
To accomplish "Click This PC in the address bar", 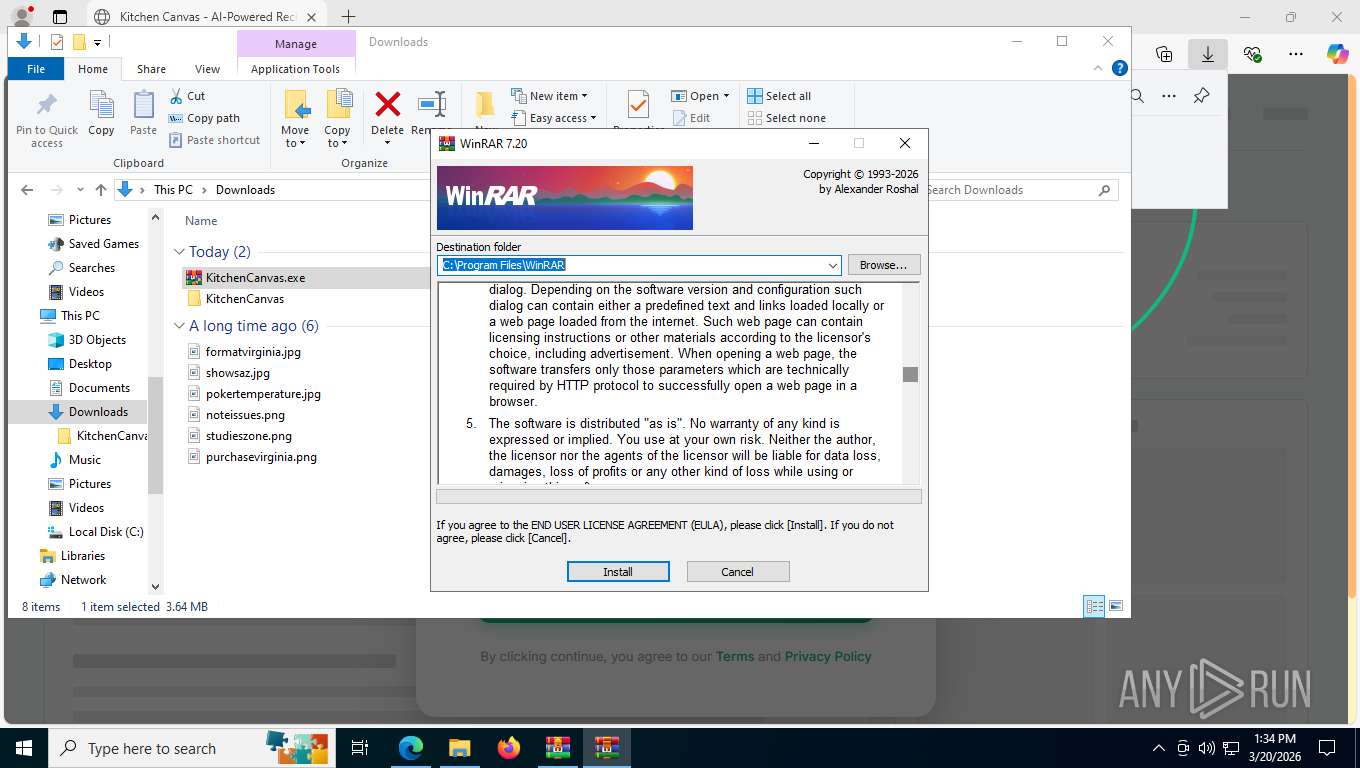I will click(x=173, y=190).
